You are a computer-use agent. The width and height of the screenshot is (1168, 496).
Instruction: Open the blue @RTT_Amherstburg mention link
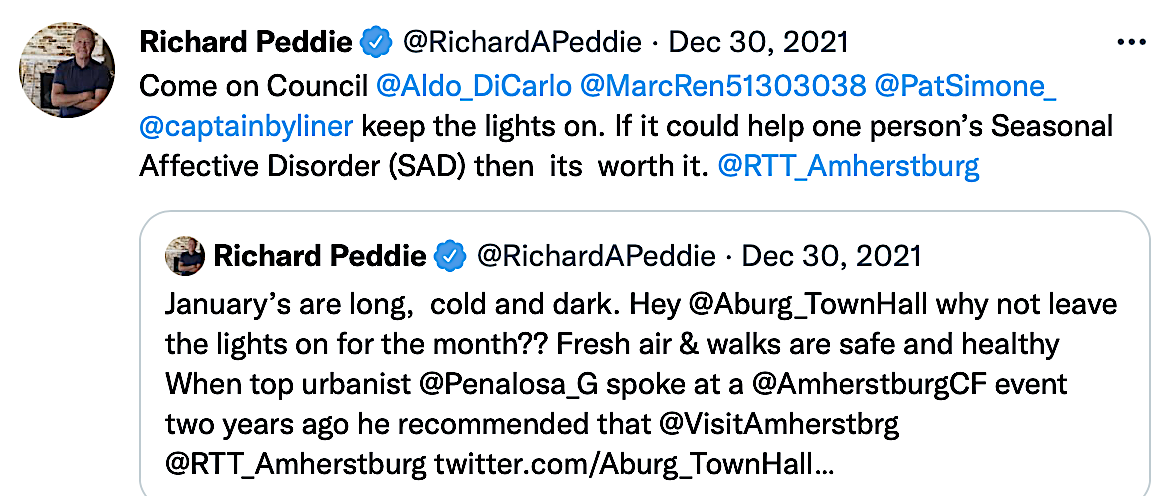tap(848, 166)
